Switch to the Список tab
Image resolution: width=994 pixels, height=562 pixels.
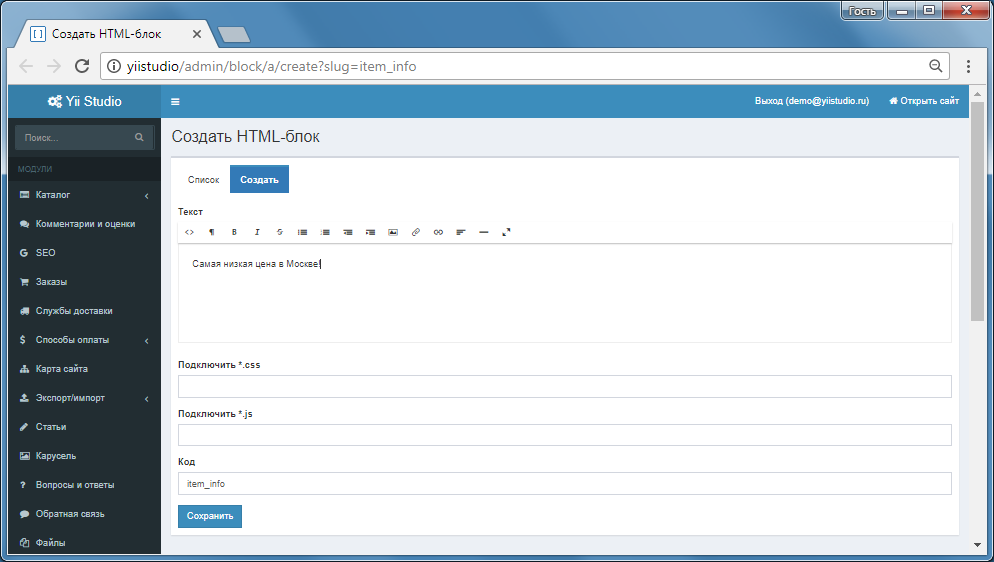coord(203,180)
